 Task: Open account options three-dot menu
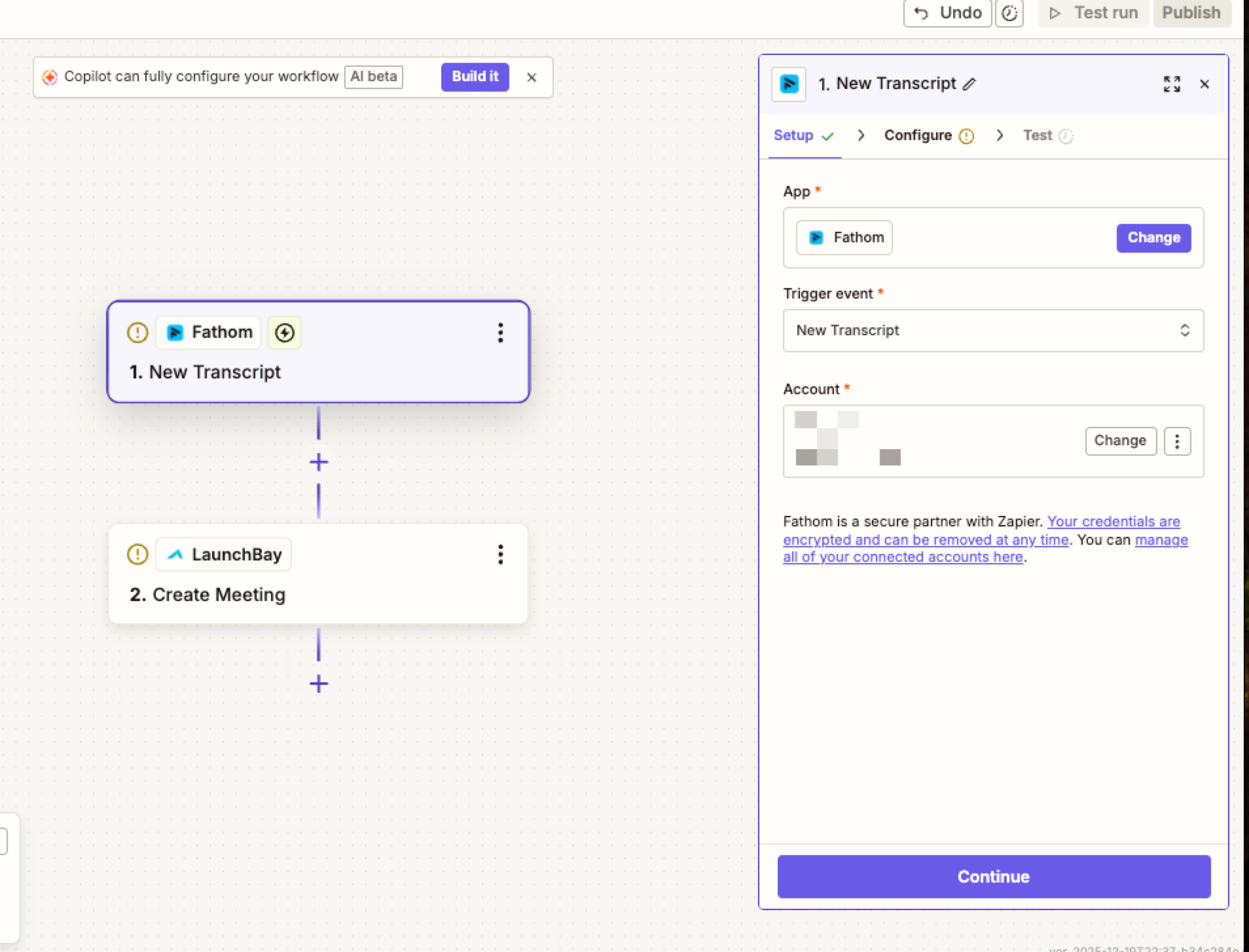[x=1177, y=441]
